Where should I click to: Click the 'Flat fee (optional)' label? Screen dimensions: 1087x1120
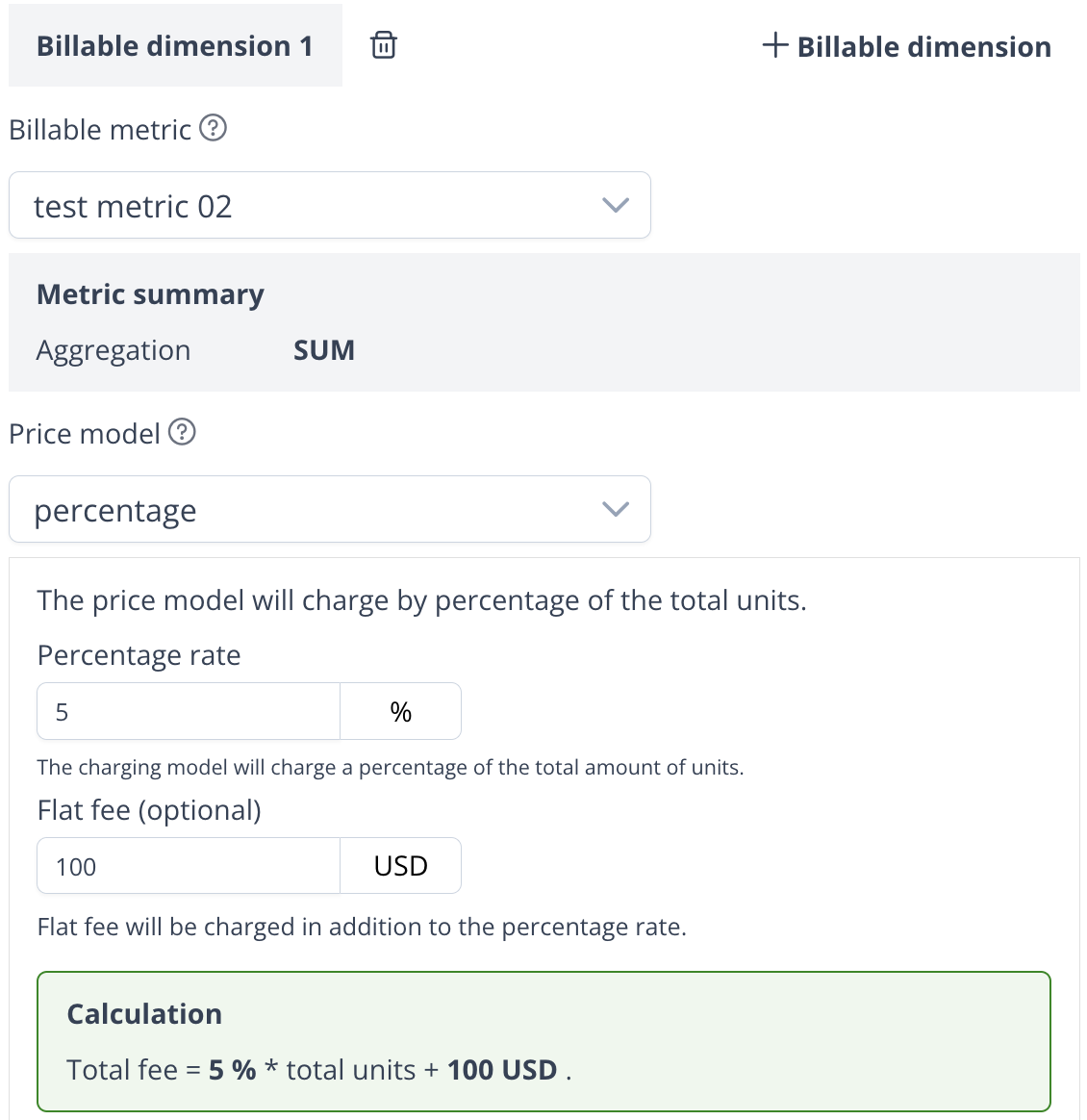tap(149, 810)
